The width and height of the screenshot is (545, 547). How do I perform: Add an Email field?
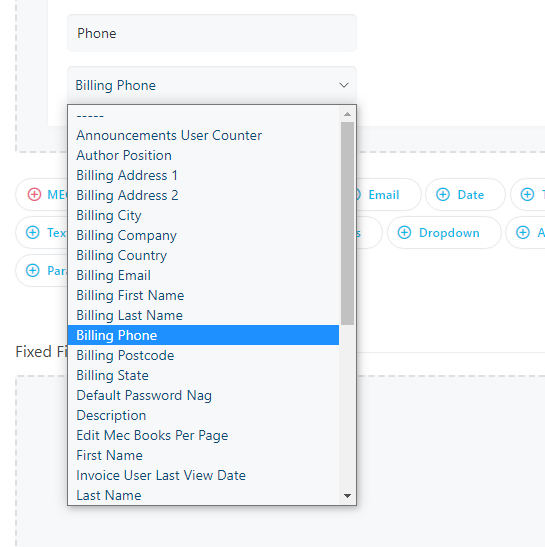[388, 195]
